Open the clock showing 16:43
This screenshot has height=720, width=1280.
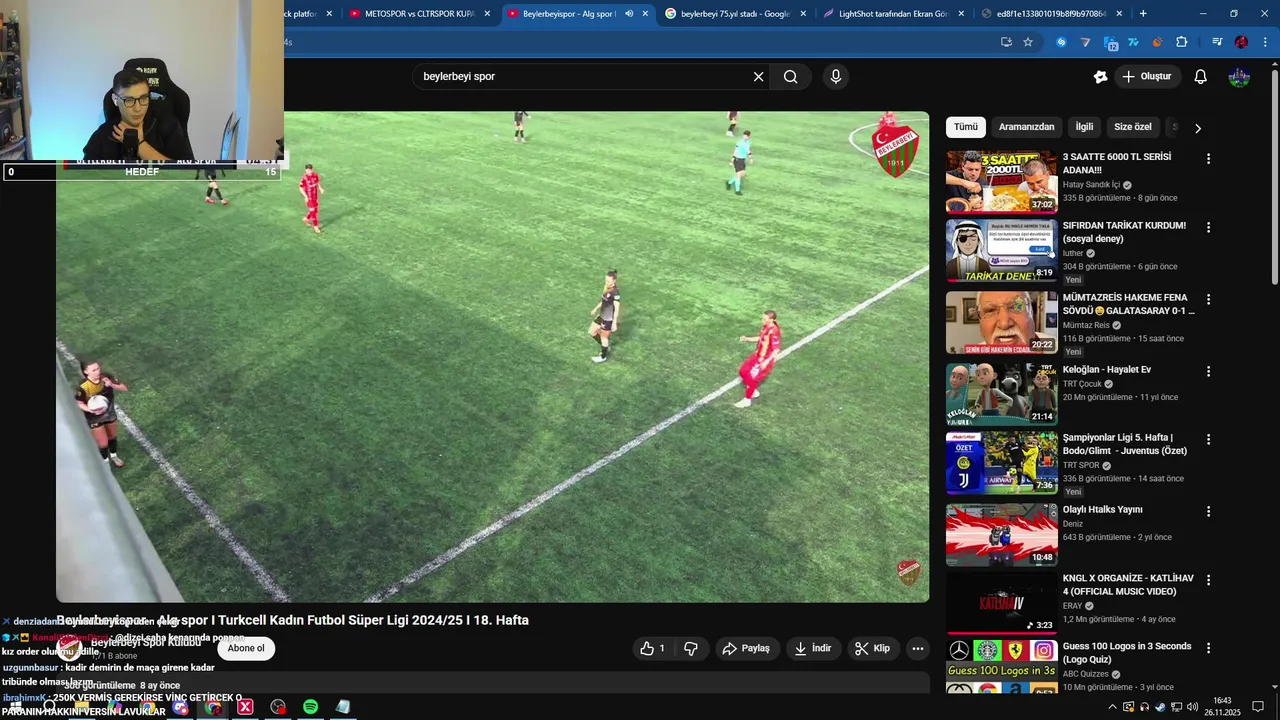[1222, 707]
